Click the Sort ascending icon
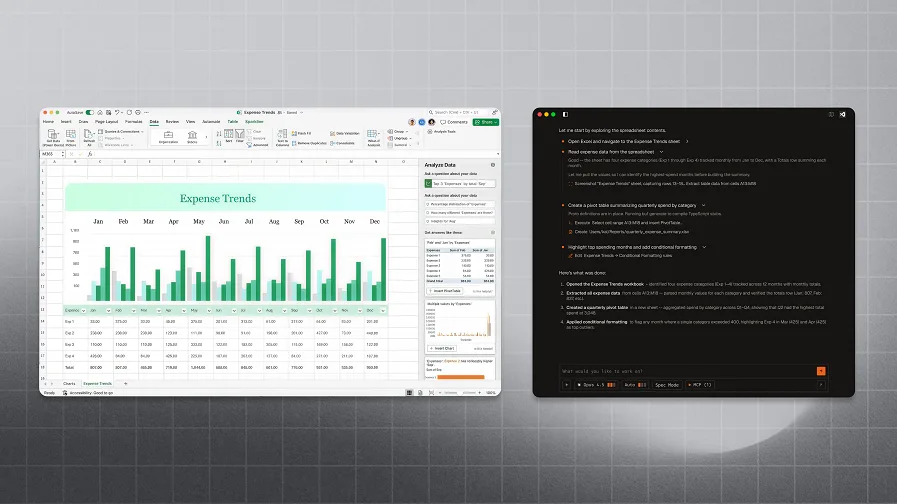The image size is (897, 504). tap(219, 134)
